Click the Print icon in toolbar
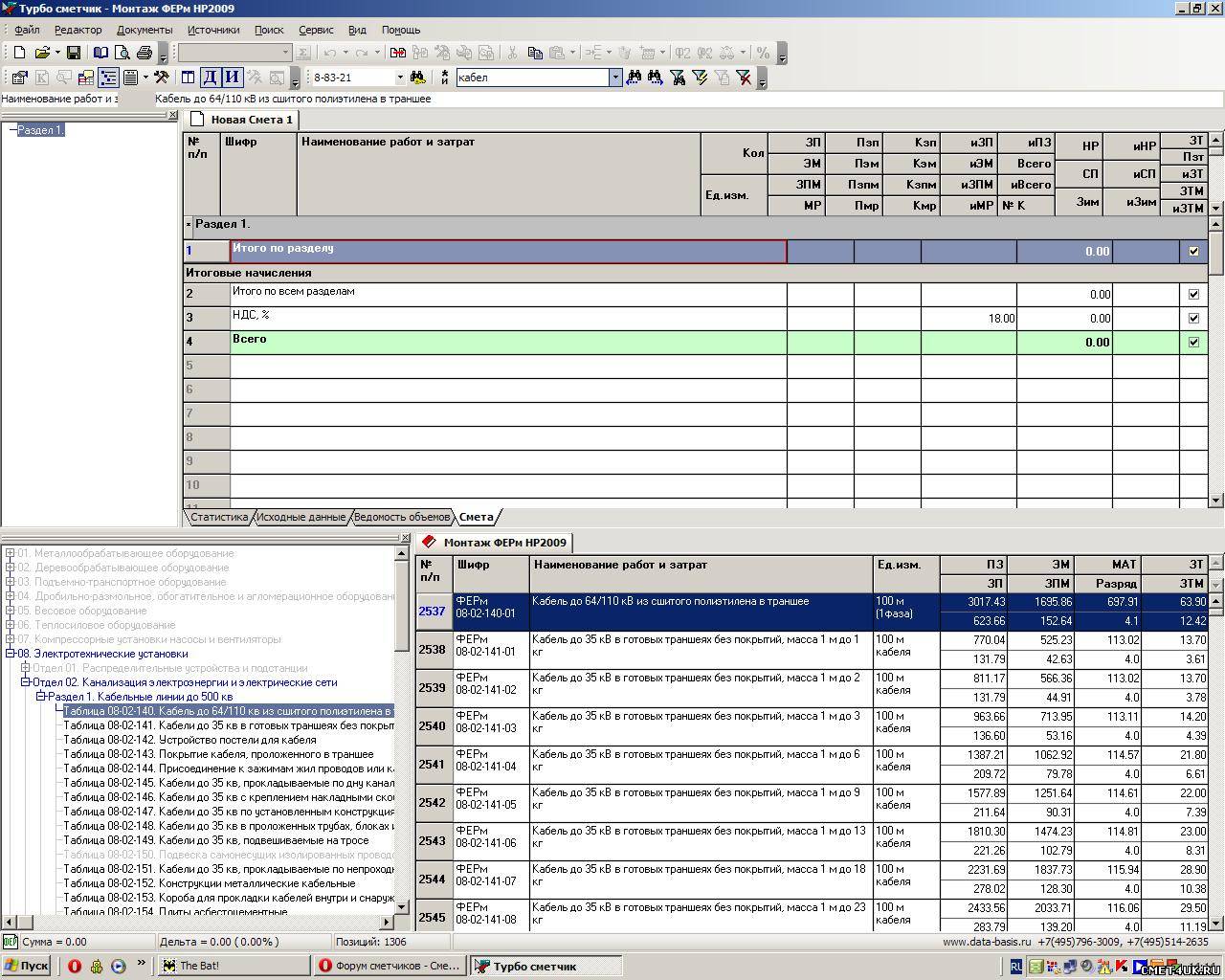 145,53
